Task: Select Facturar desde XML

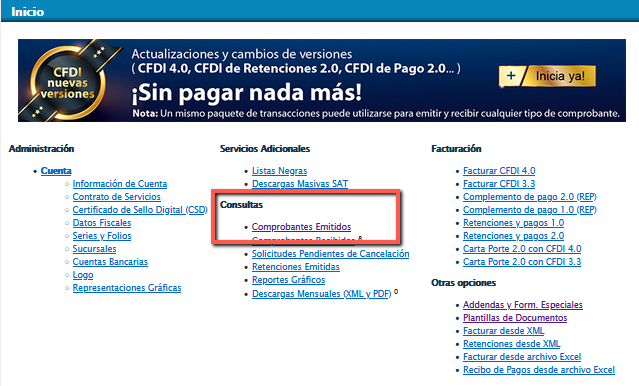Action: (x=504, y=331)
